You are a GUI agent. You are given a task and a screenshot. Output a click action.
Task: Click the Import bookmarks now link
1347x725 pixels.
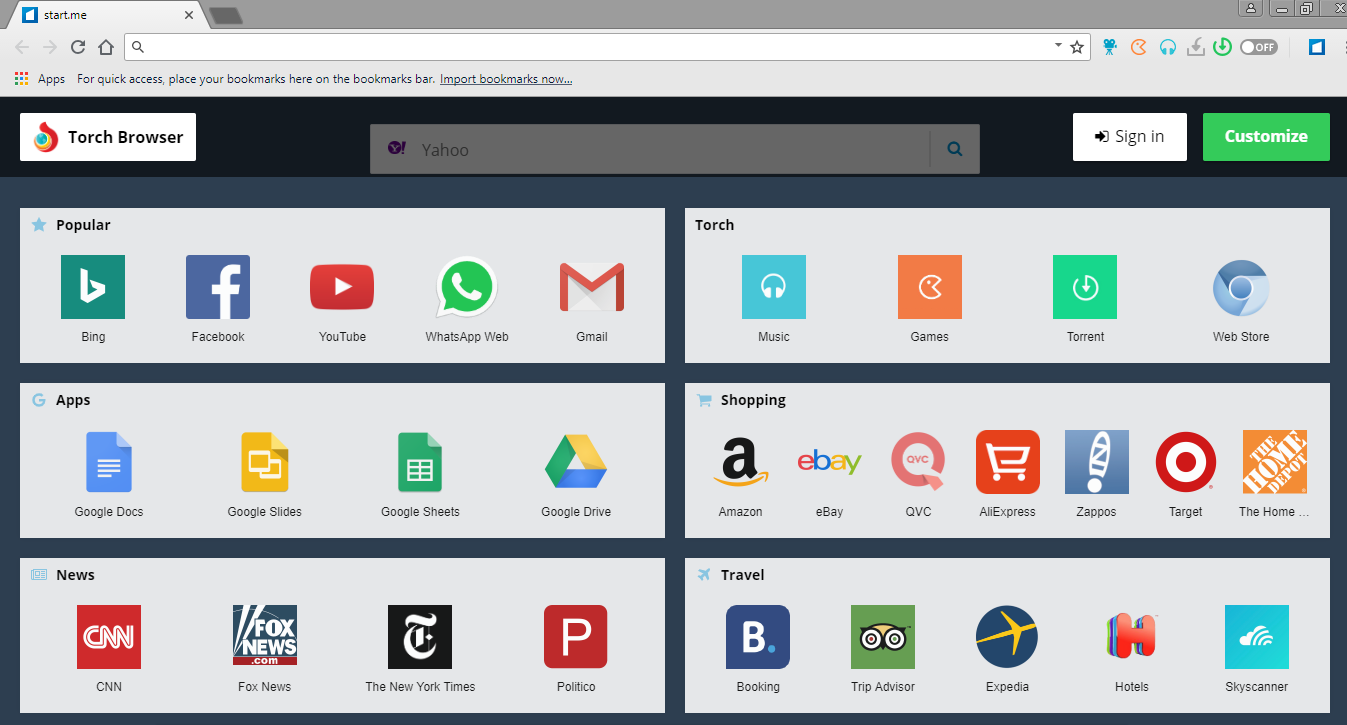(x=506, y=79)
